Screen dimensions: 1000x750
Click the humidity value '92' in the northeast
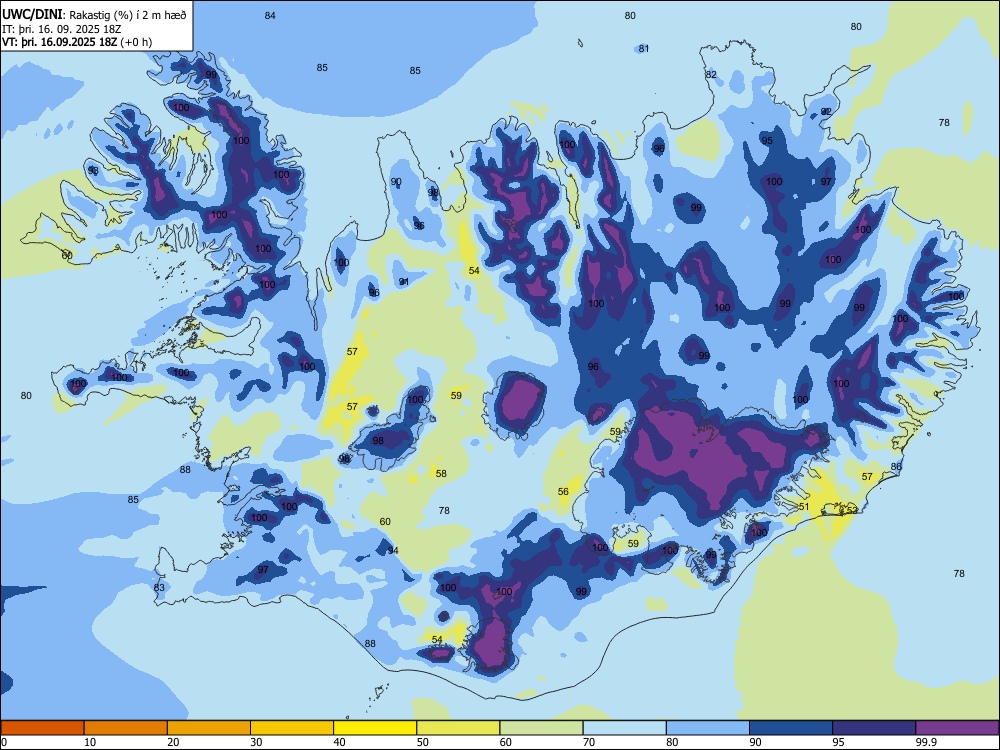(827, 111)
